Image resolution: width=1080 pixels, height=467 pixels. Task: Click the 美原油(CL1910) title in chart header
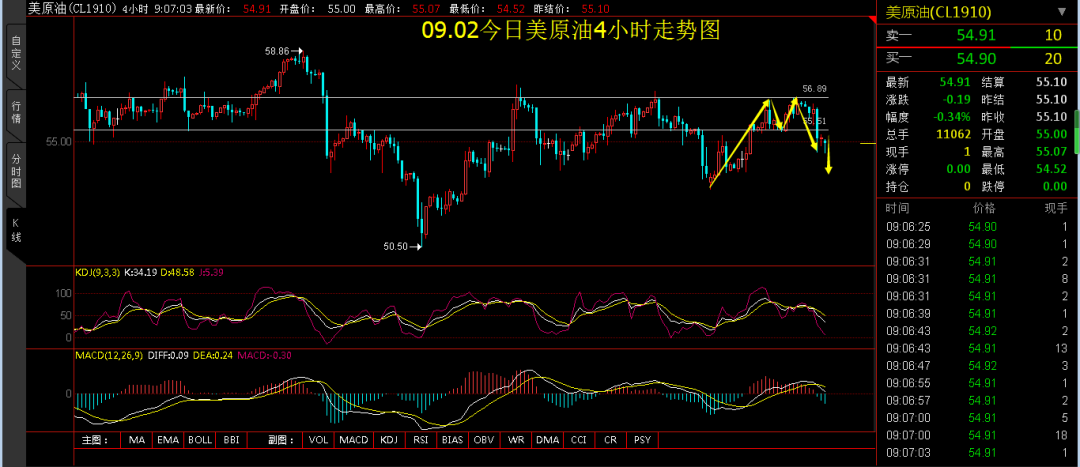click(x=73, y=9)
